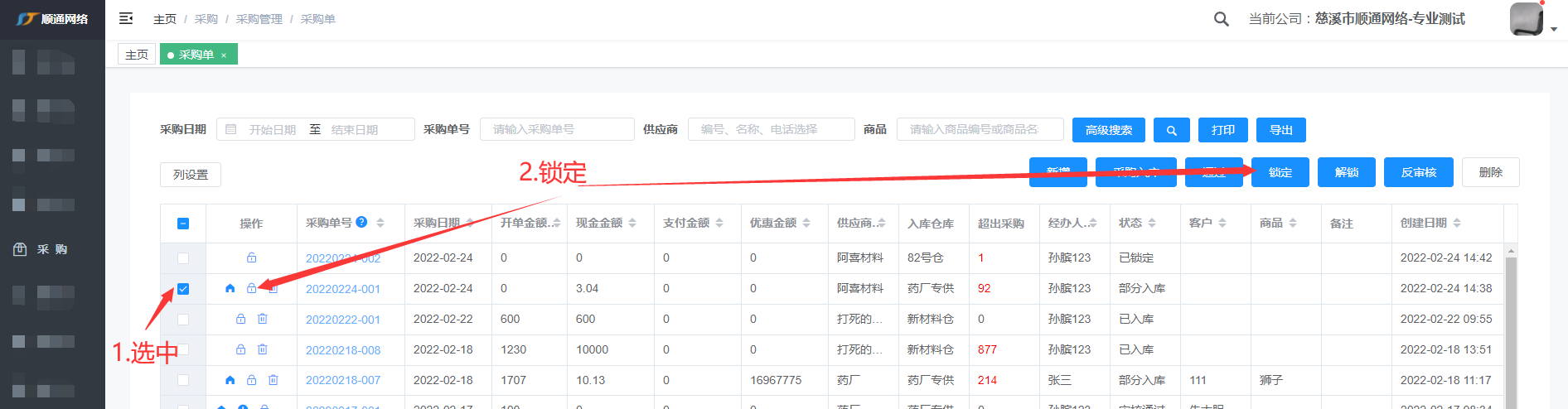
Task: Open purchase order link 20220218-008
Action: [343, 350]
